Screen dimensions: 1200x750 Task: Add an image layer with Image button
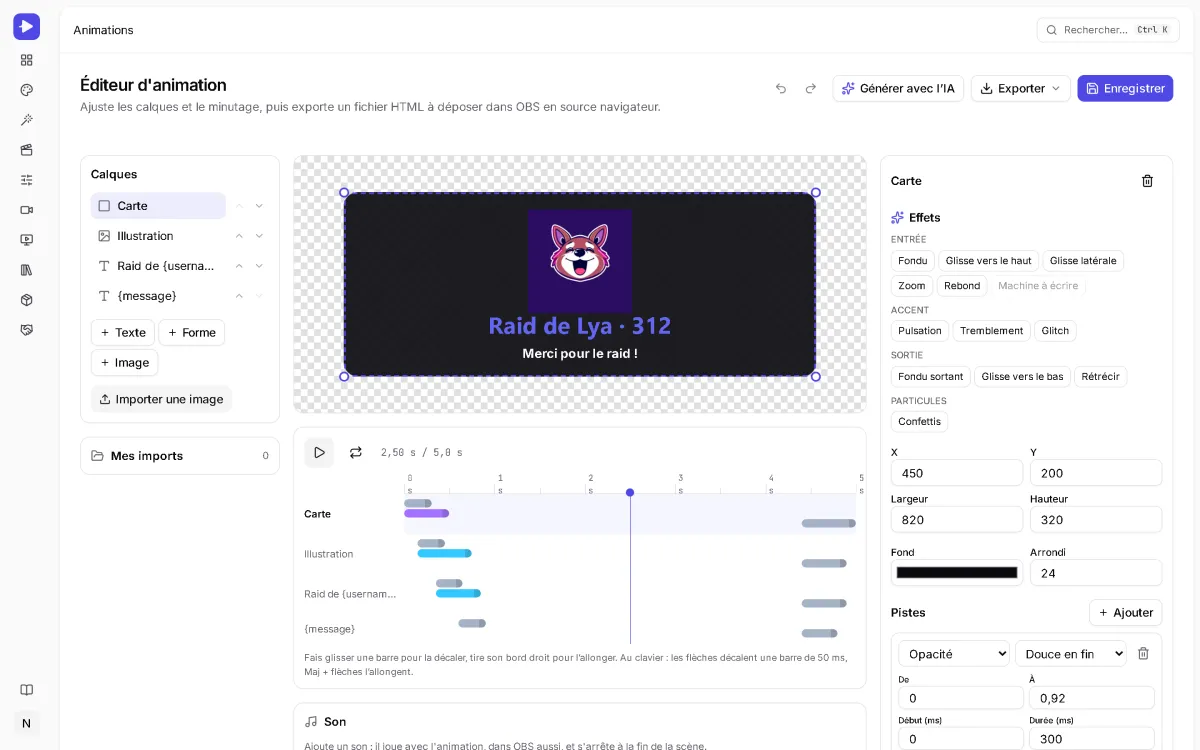124,363
